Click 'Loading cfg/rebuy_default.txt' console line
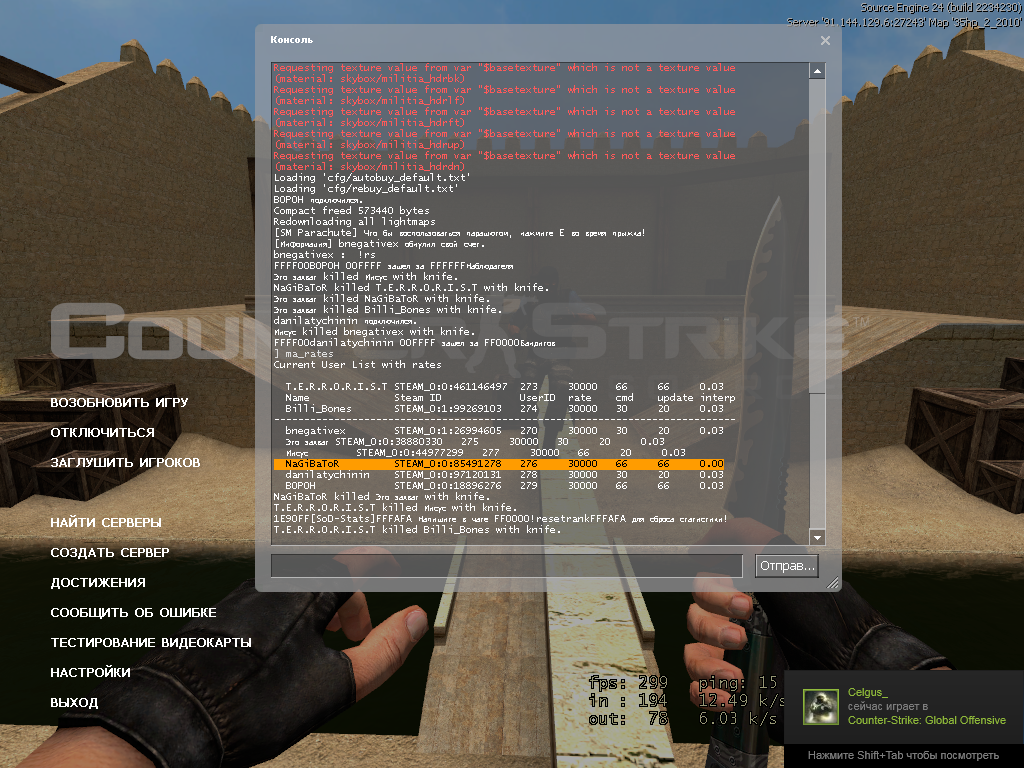 (x=366, y=189)
